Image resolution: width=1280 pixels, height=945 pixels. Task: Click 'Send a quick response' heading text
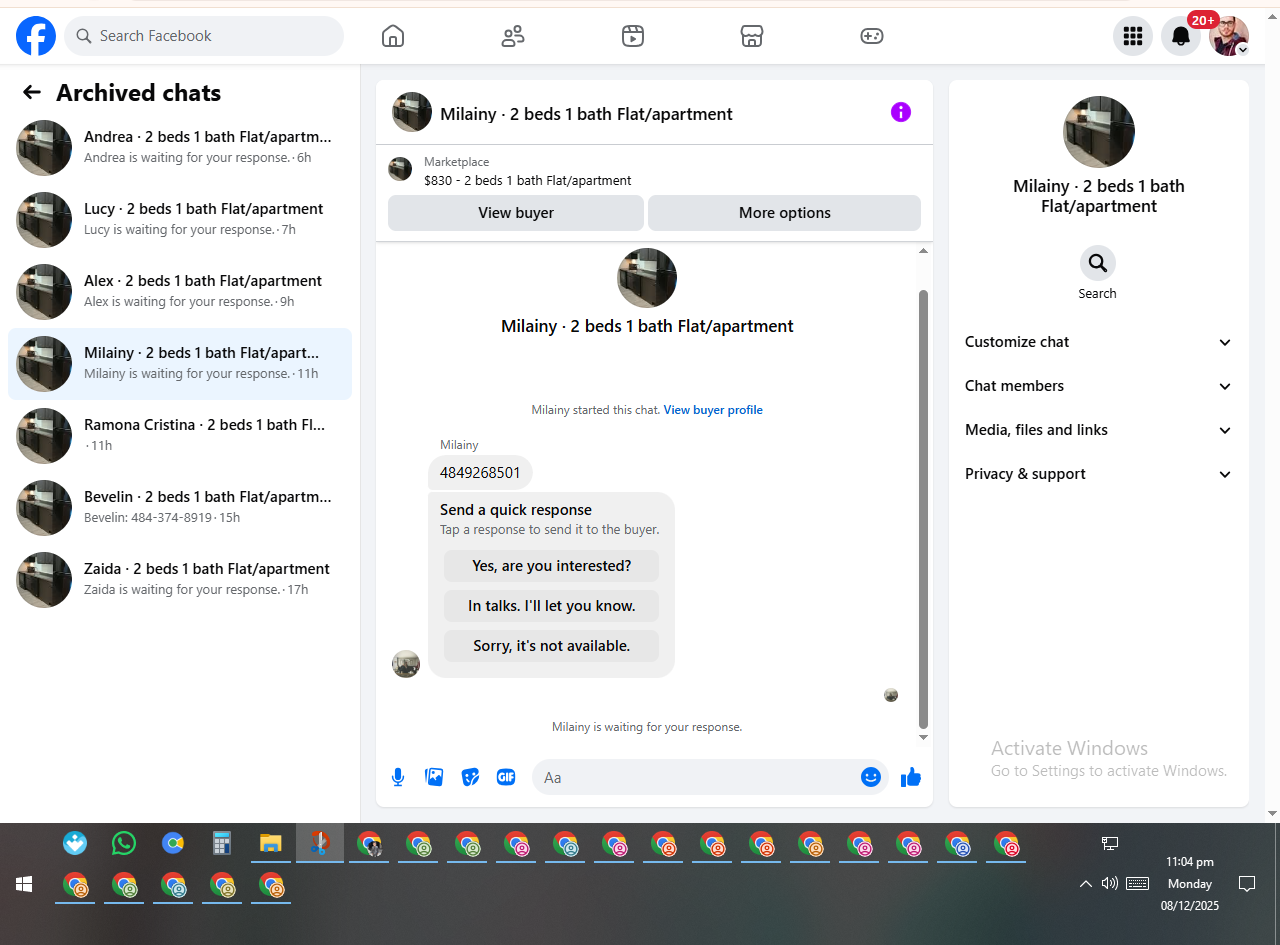point(516,510)
